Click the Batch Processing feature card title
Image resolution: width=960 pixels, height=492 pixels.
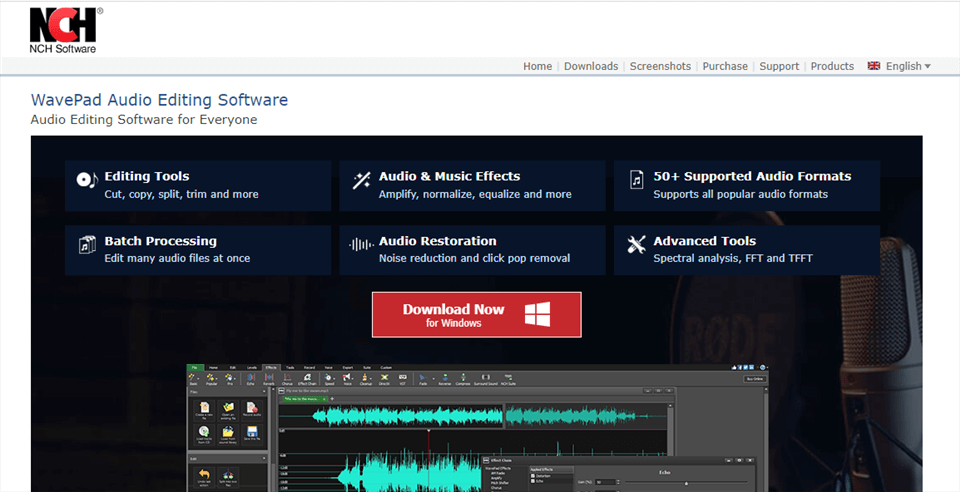(160, 241)
